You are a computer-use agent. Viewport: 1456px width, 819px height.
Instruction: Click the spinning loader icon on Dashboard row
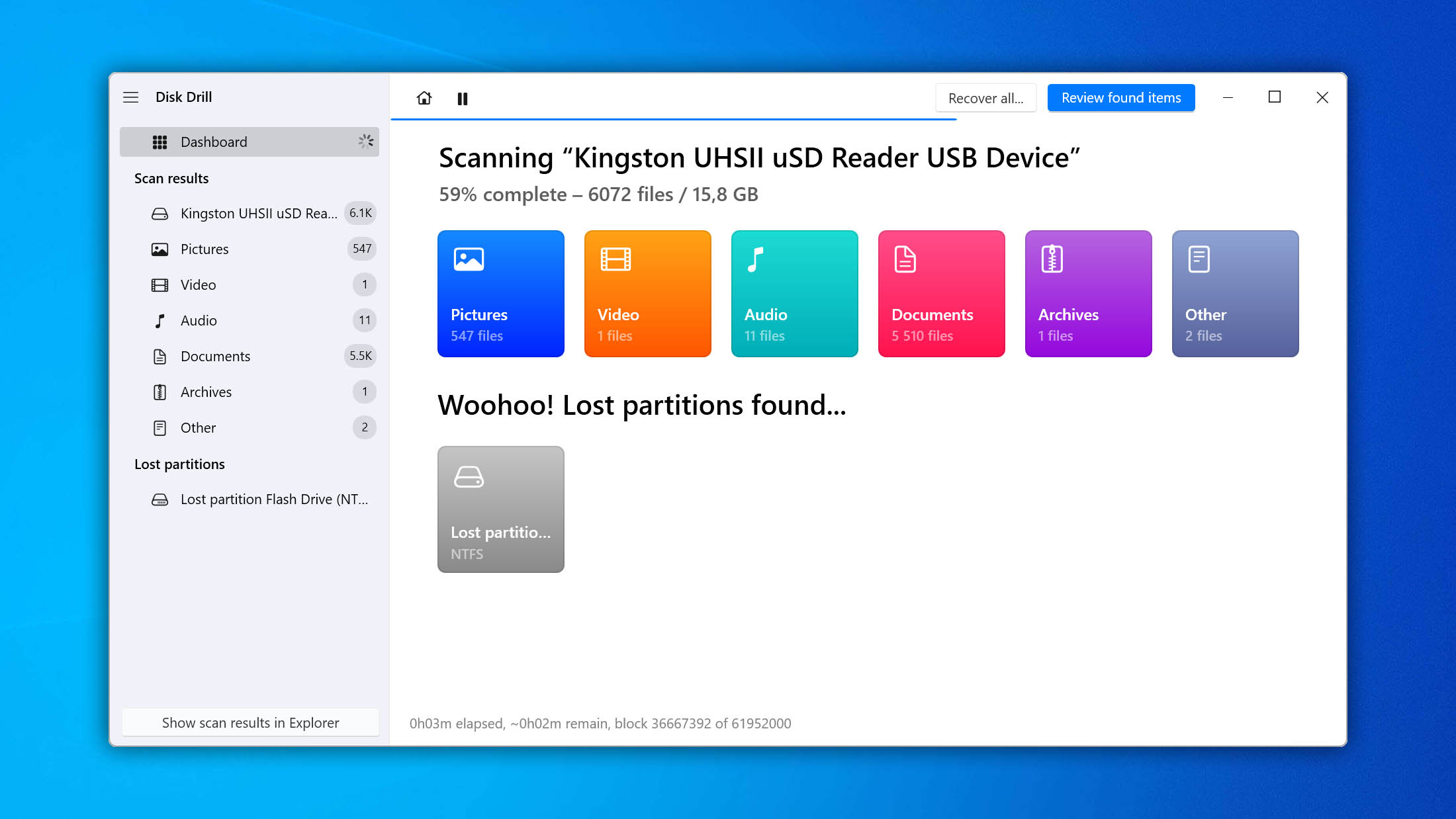coord(366,142)
